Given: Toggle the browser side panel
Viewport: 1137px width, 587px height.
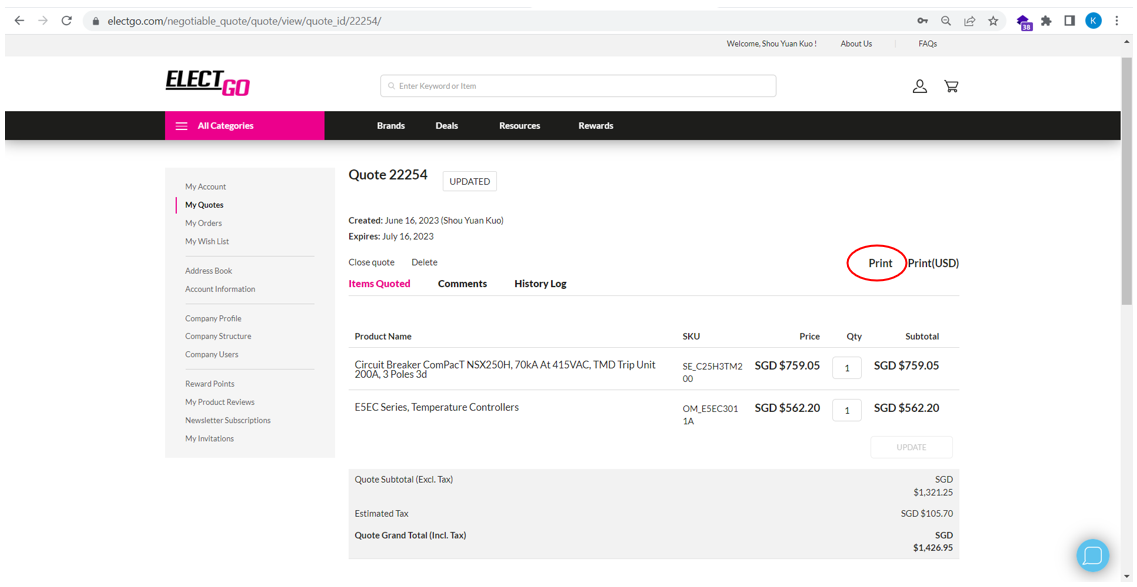Looking at the screenshot, I should pos(1070,21).
